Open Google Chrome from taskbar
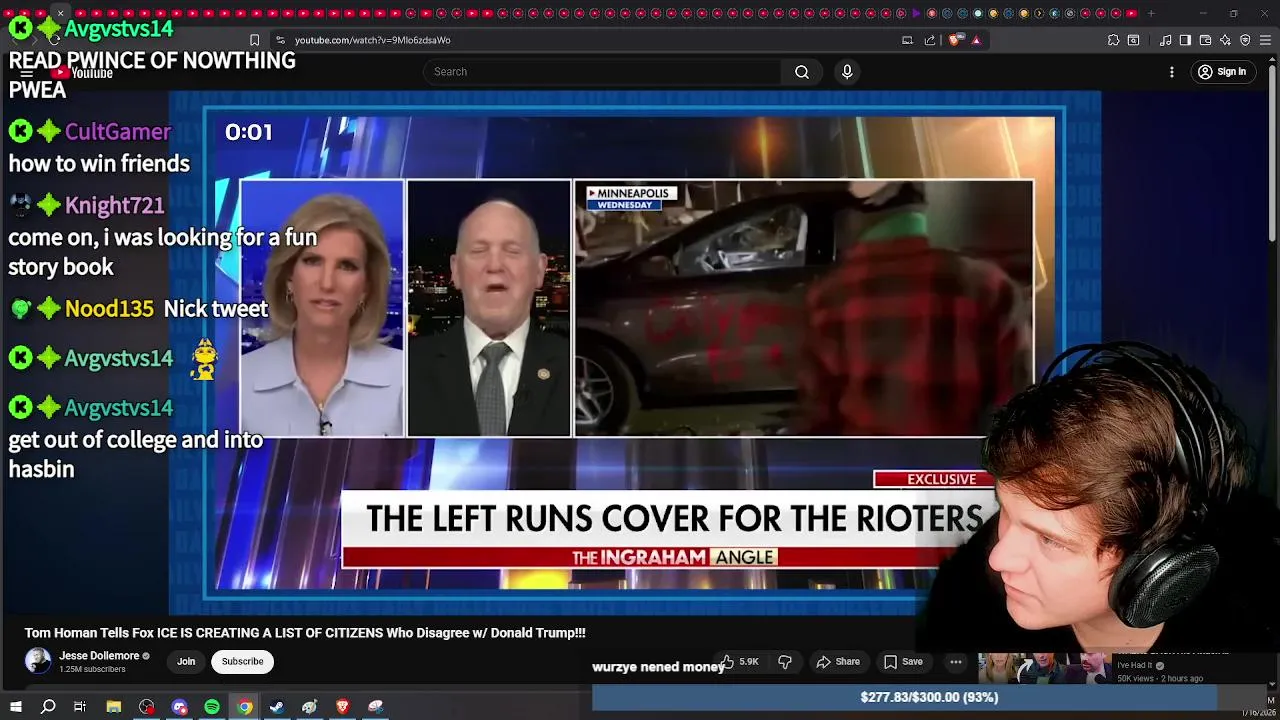The height and width of the screenshot is (720, 1280). (244, 707)
